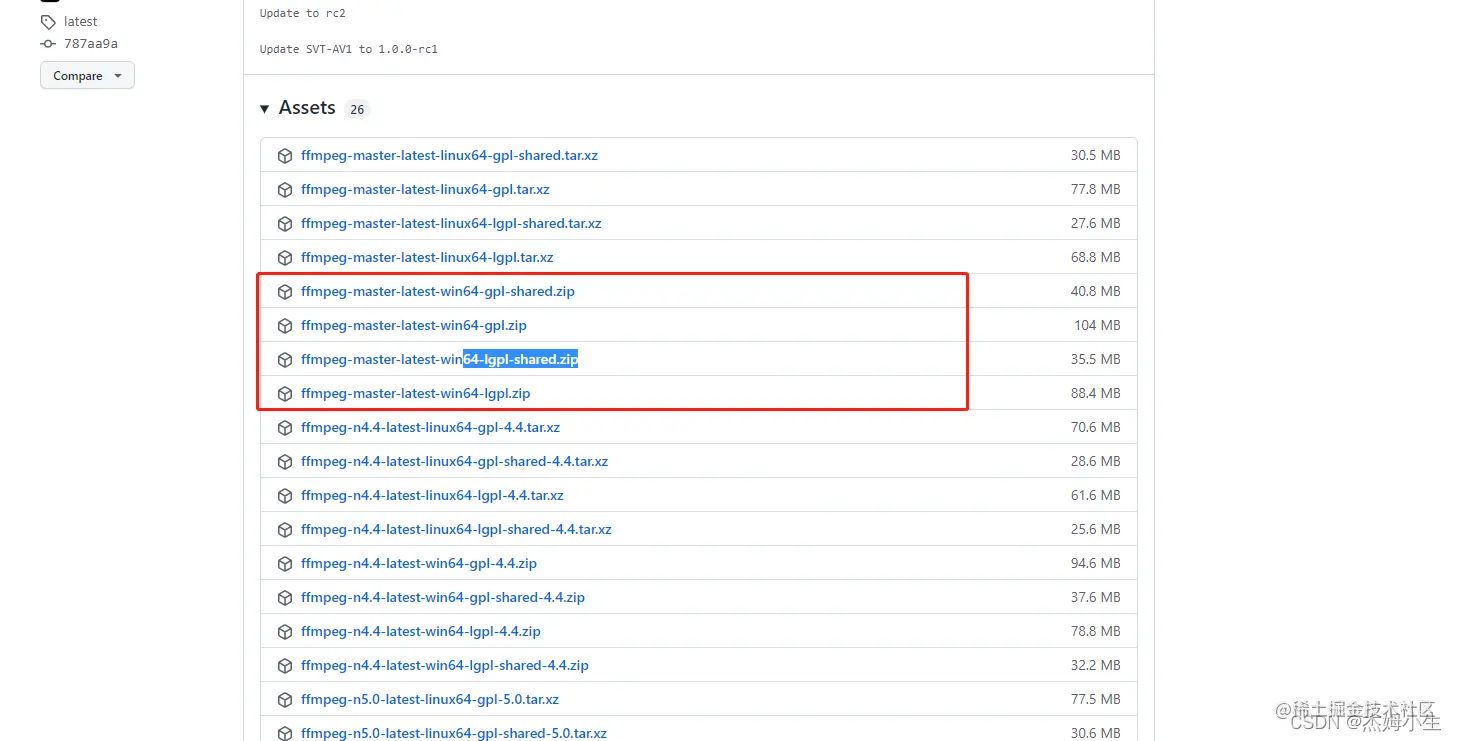Download ffmpeg-master-latest-linux64-gpl-shared.tar.xz
Viewport: 1457px width, 741px height.
(449, 156)
